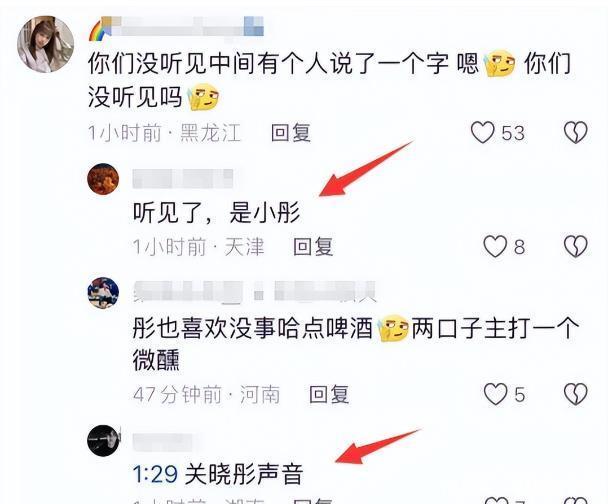Reply to the 黑龙江 comment via 回复

coord(291,133)
